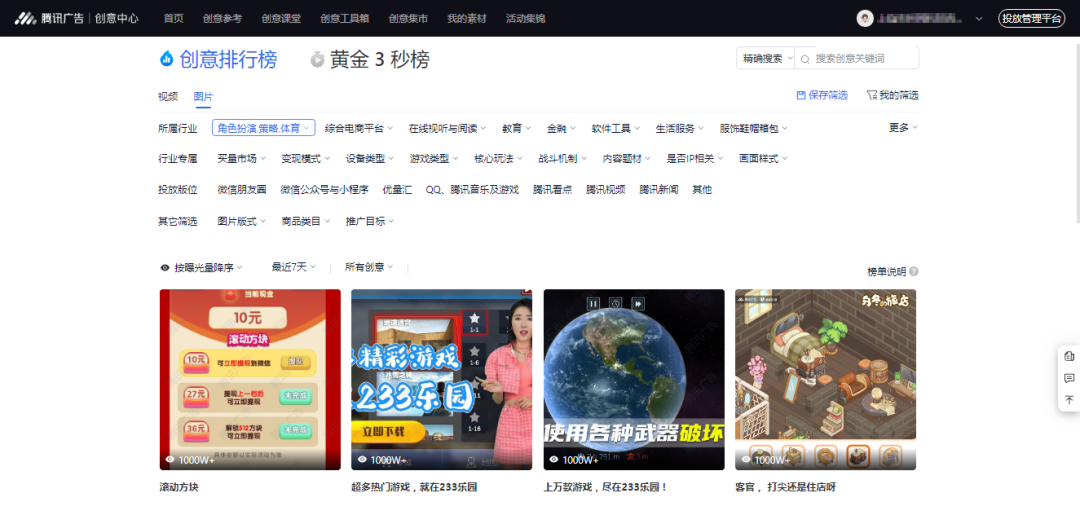The height and width of the screenshot is (515, 1080).
Task: Filter by 腾讯新闻 placement
Action: click(659, 190)
